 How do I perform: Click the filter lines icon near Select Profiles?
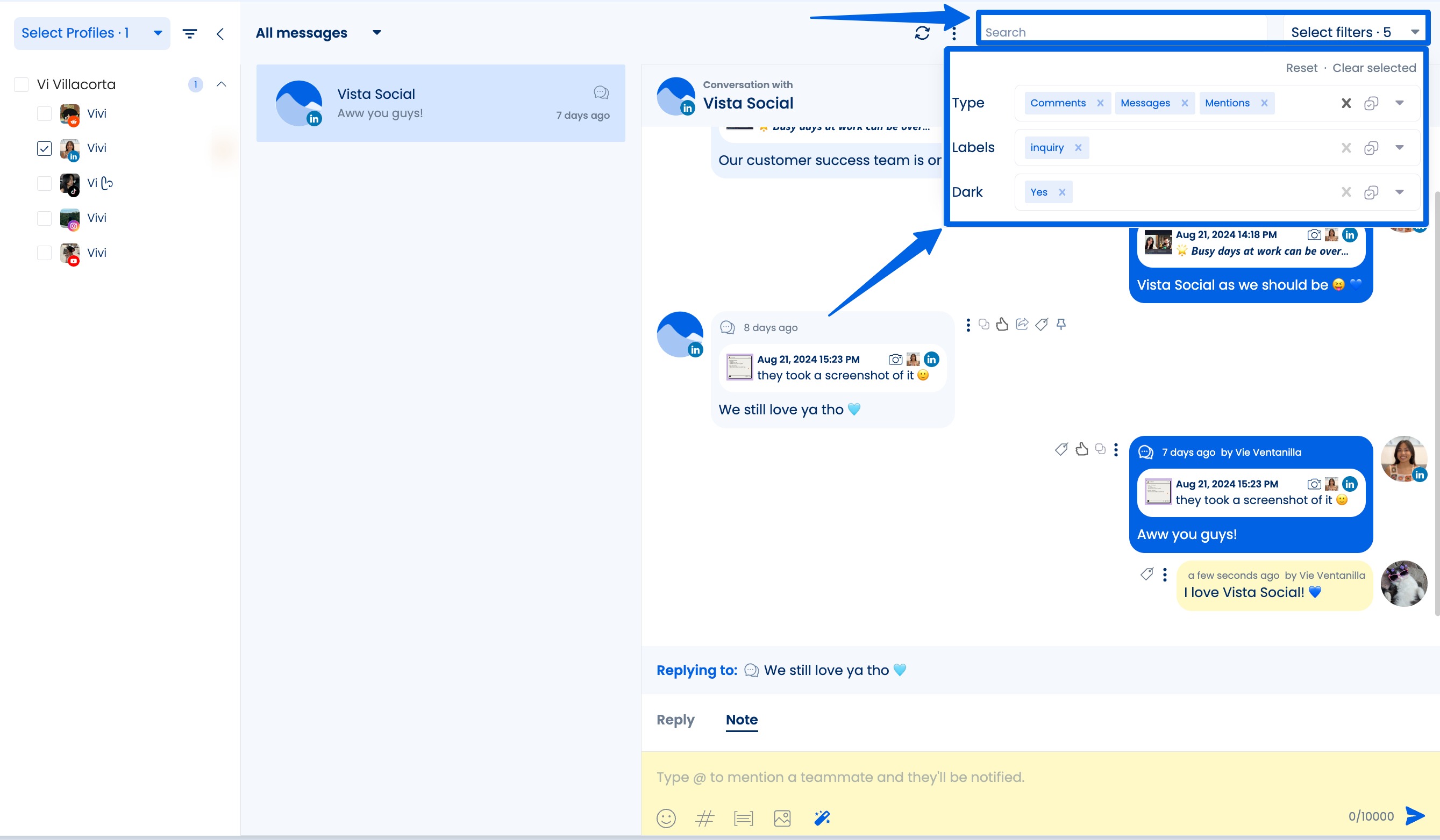pos(190,34)
